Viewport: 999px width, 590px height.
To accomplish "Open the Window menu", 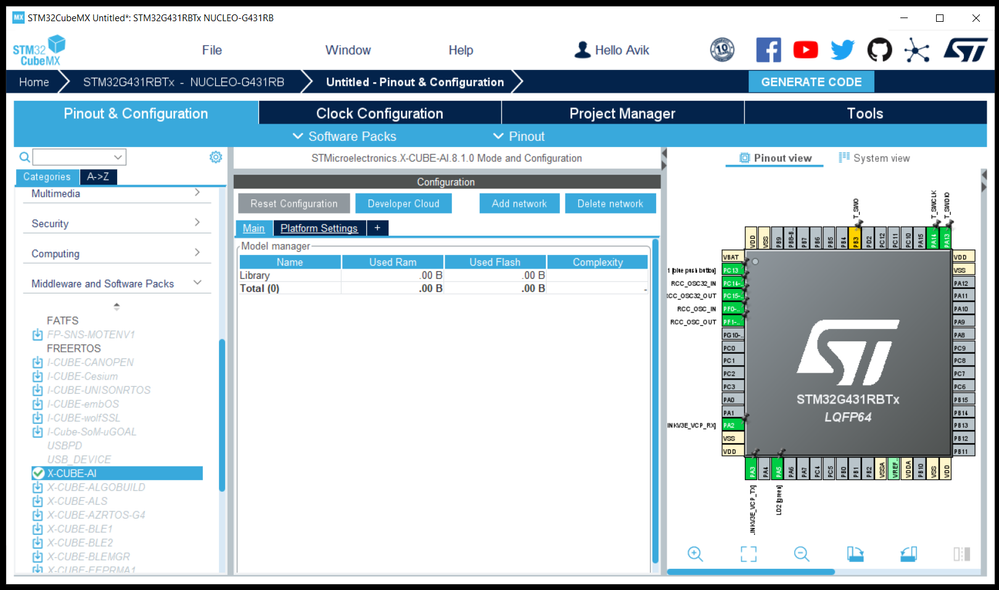I will pos(348,50).
